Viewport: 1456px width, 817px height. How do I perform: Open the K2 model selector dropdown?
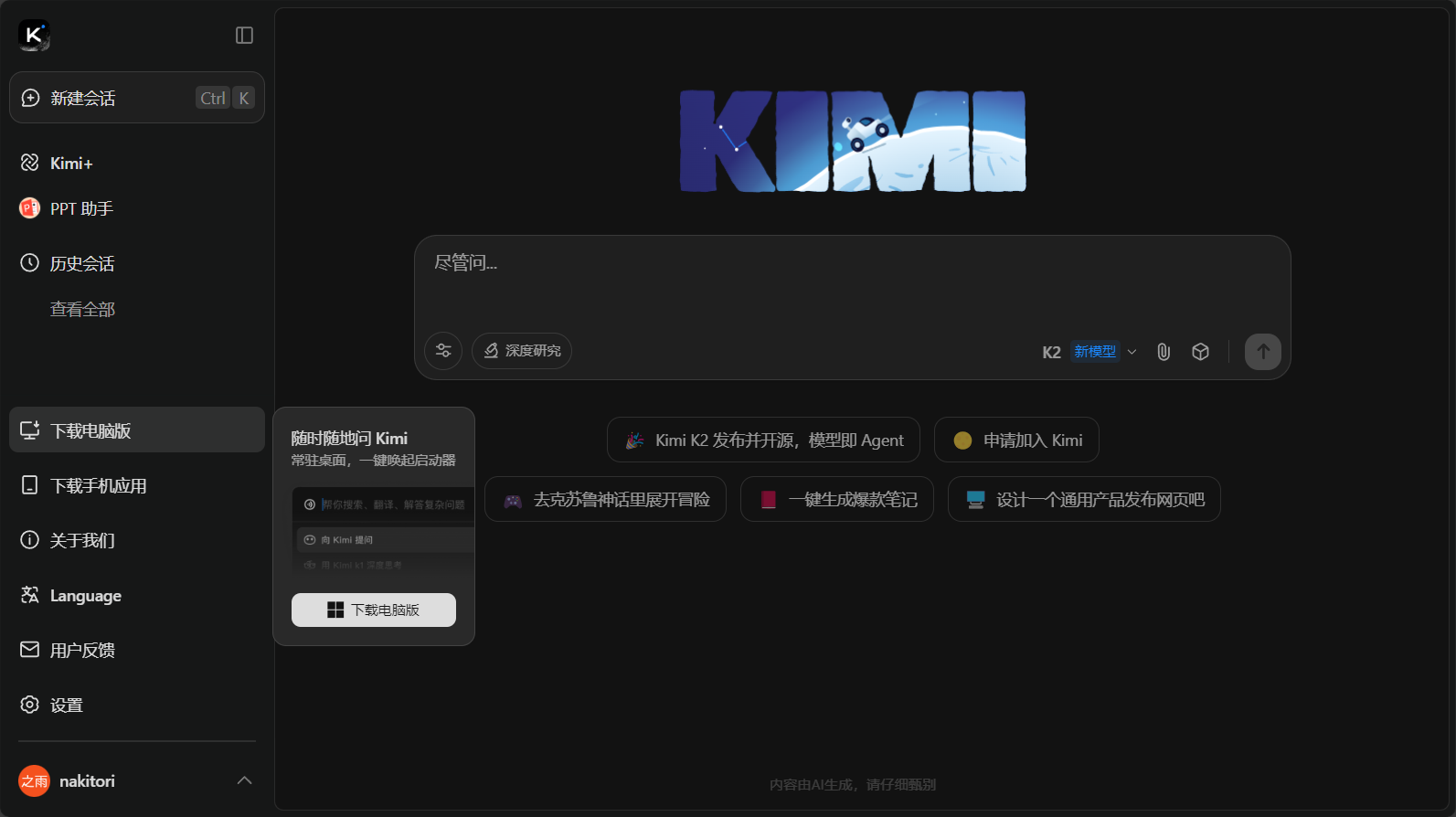(1089, 352)
